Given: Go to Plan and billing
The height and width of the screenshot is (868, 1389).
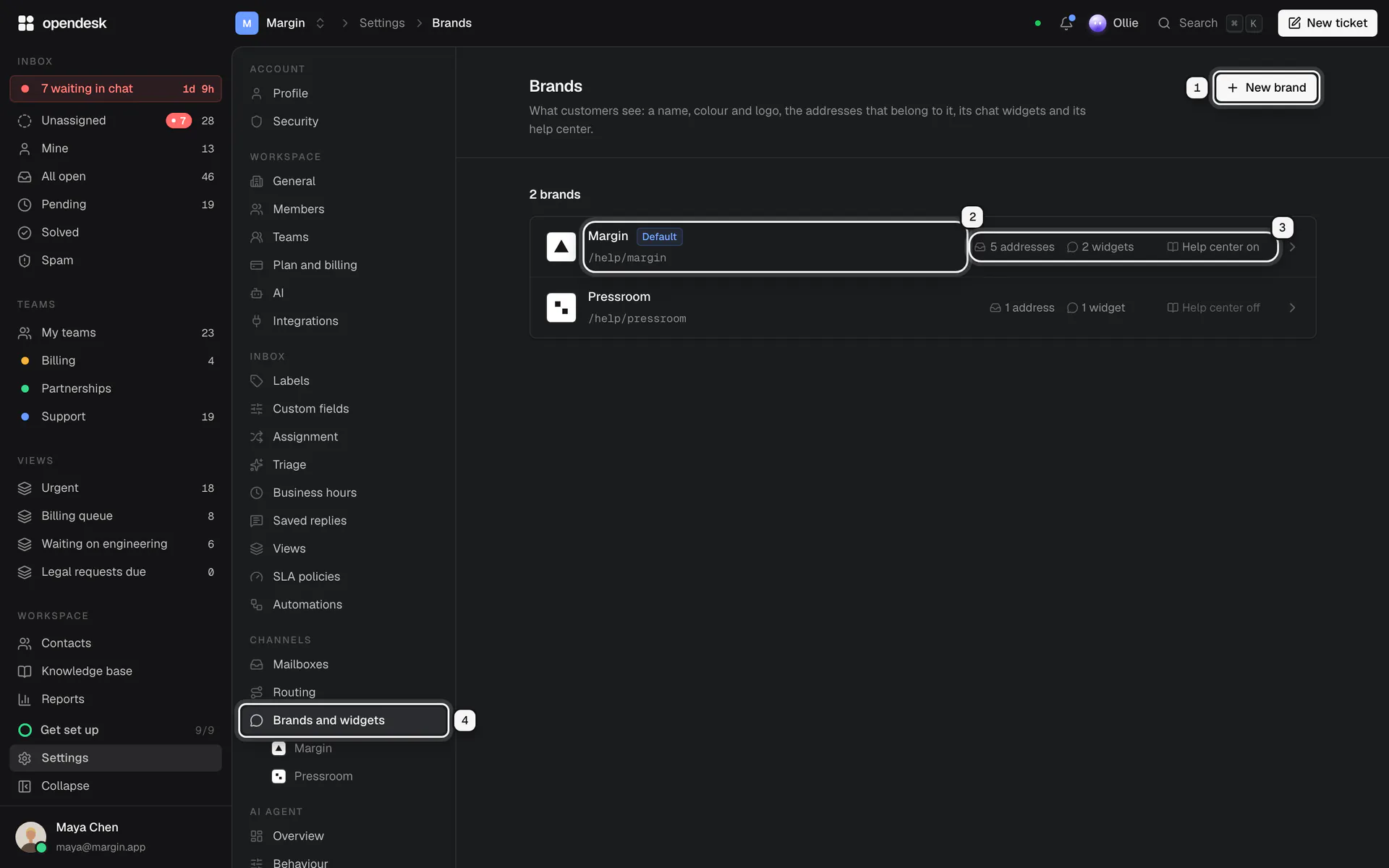Looking at the screenshot, I should (344, 265).
